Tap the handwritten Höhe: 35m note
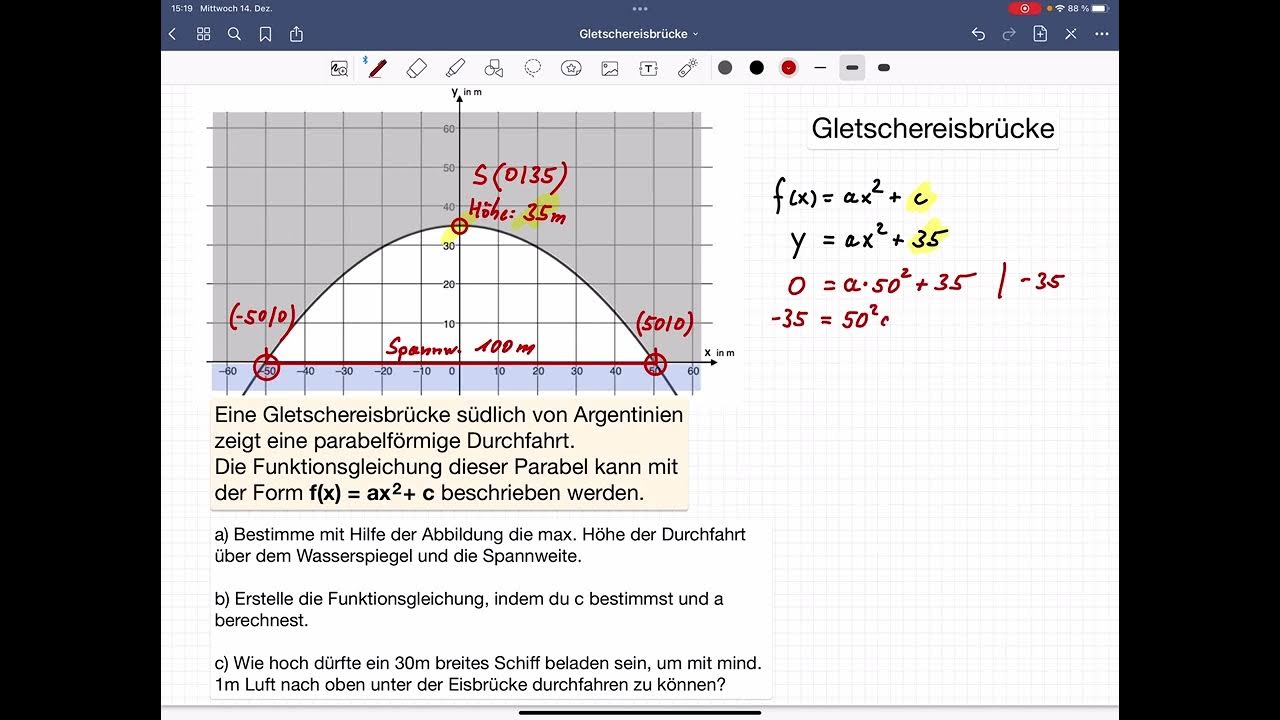1280x720 pixels. [x=517, y=212]
